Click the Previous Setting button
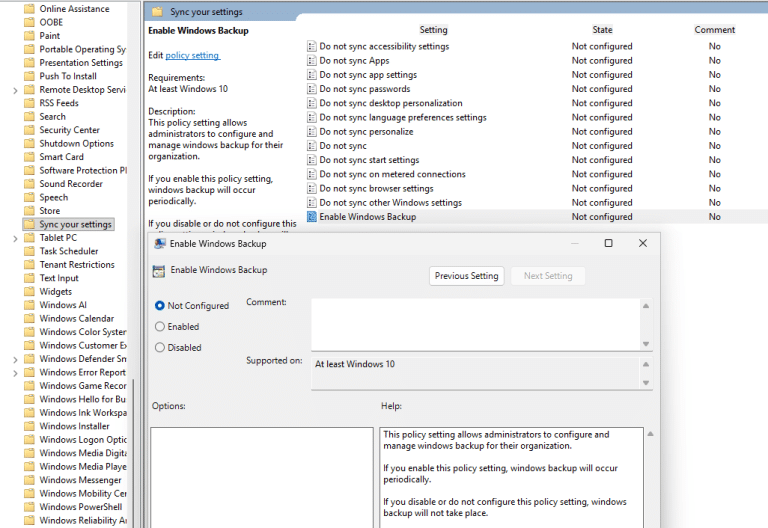Image resolution: width=768 pixels, height=528 pixels. (x=466, y=276)
